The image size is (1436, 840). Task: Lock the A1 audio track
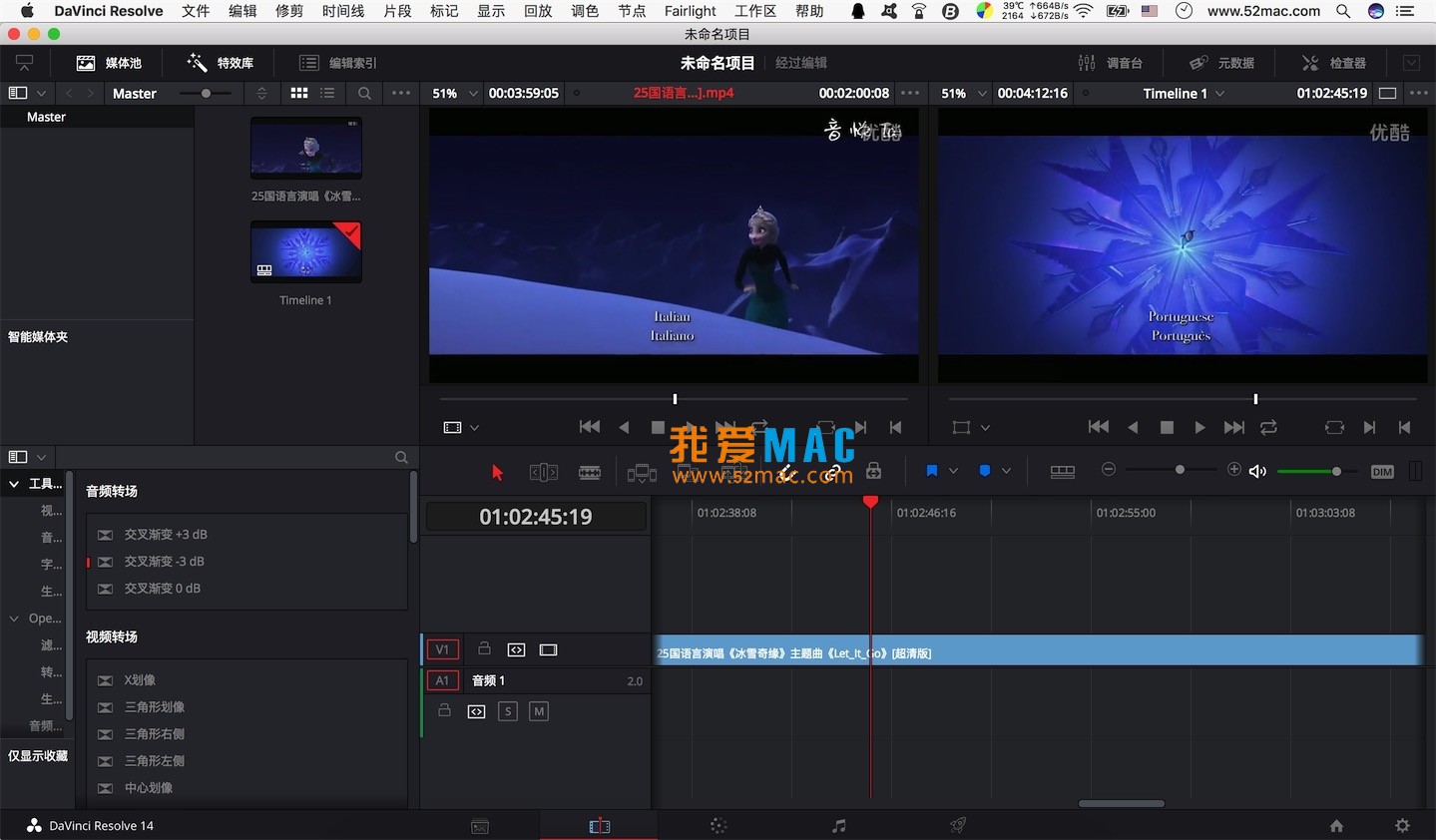(x=445, y=710)
